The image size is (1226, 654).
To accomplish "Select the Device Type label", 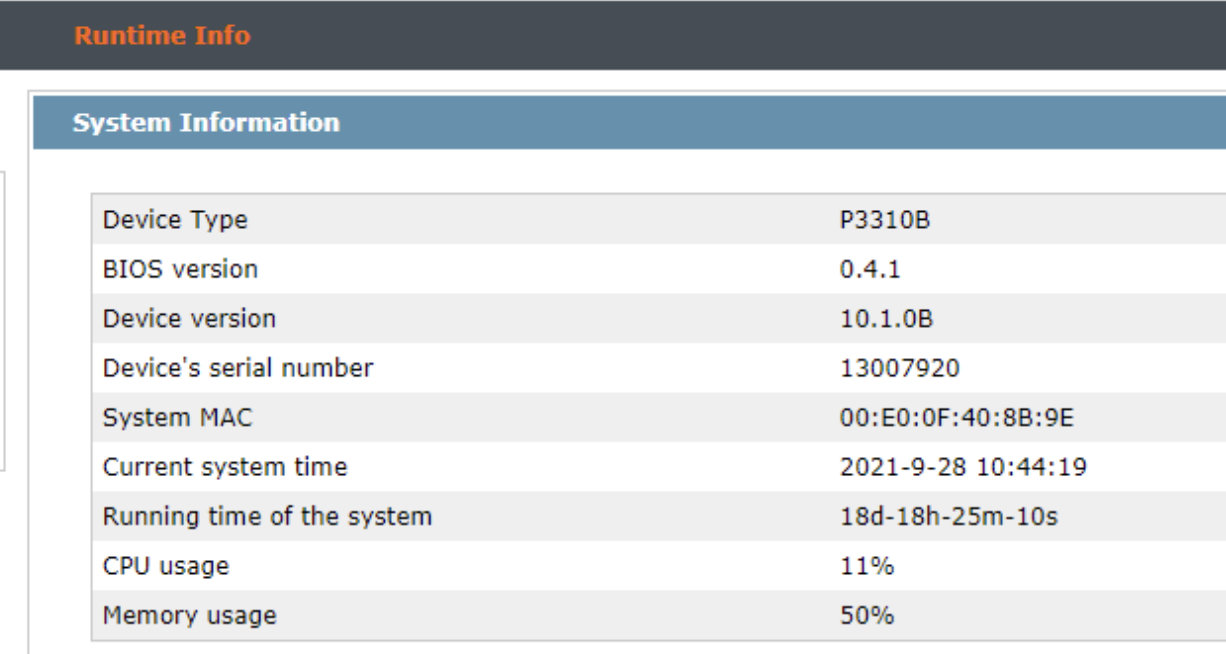I will 175,220.
